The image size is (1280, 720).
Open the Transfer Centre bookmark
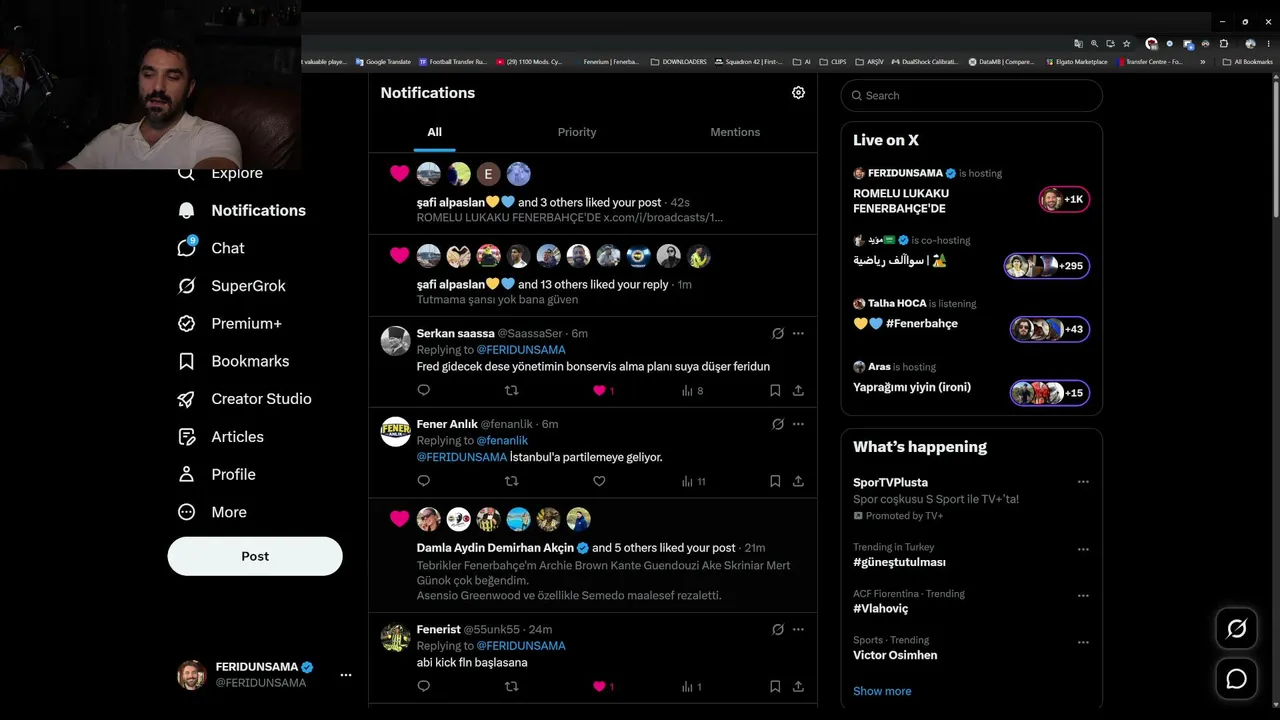[x=1150, y=62]
